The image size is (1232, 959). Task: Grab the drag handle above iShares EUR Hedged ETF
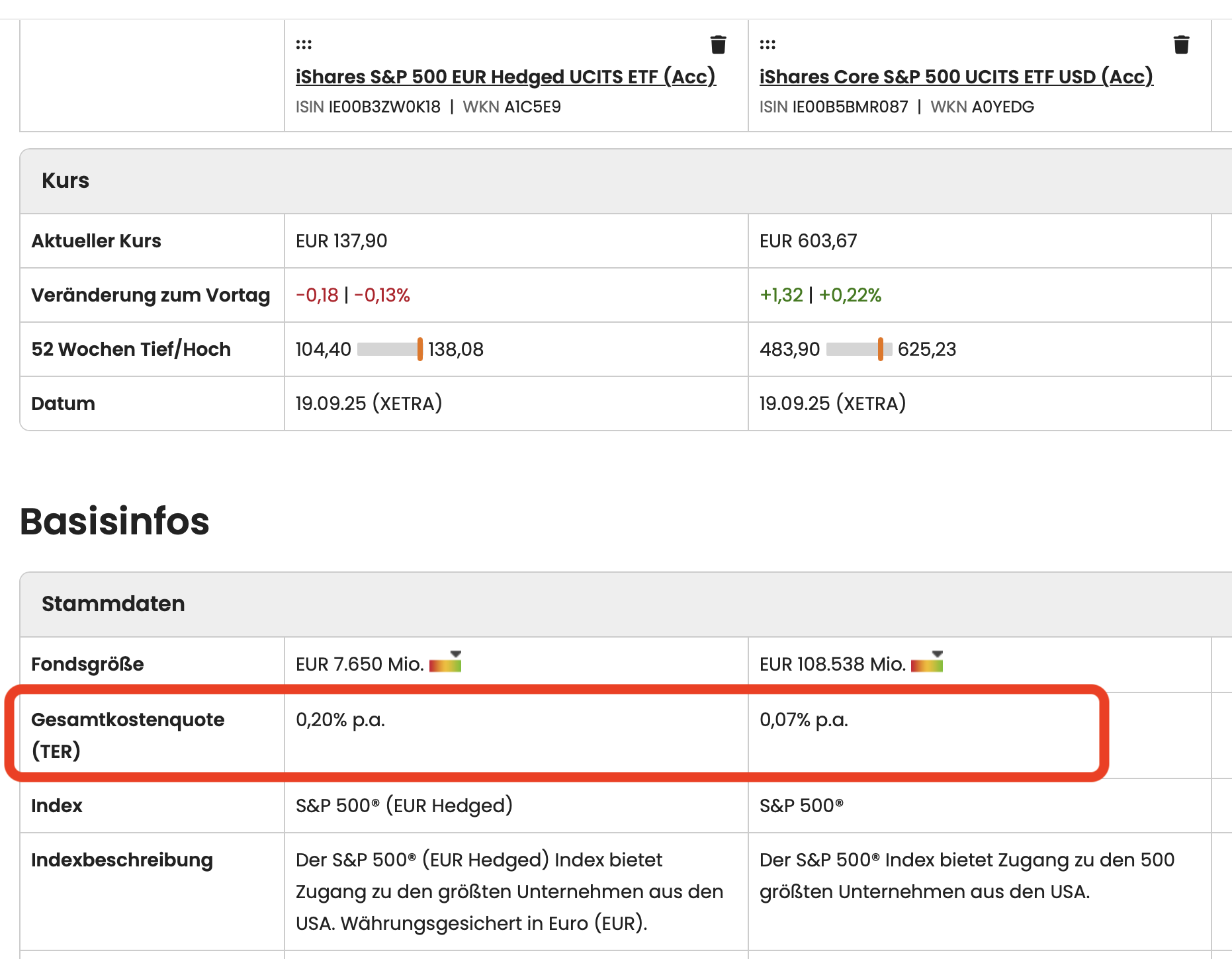(304, 45)
